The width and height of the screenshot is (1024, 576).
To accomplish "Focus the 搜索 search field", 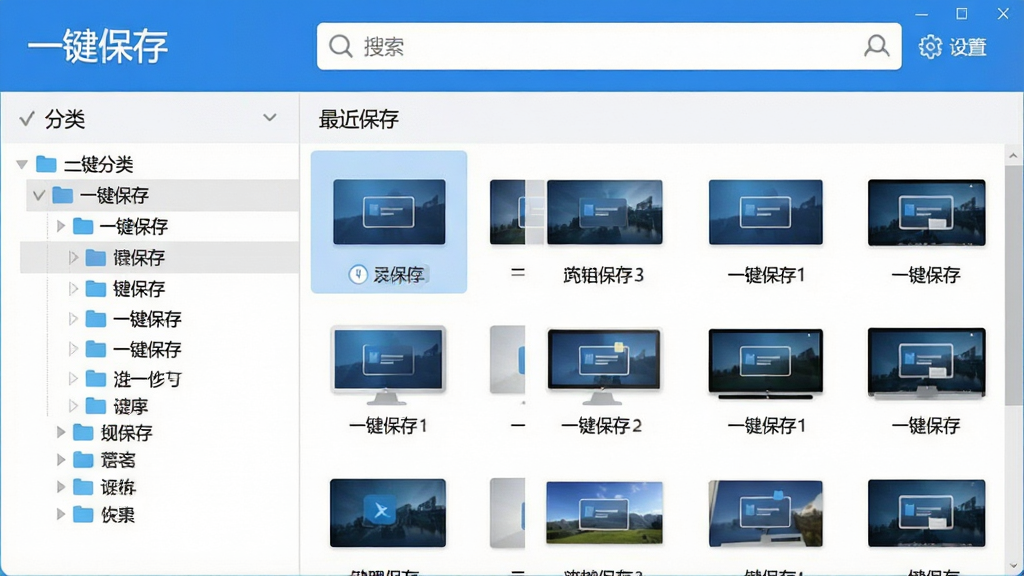I will tap(609, 46).
